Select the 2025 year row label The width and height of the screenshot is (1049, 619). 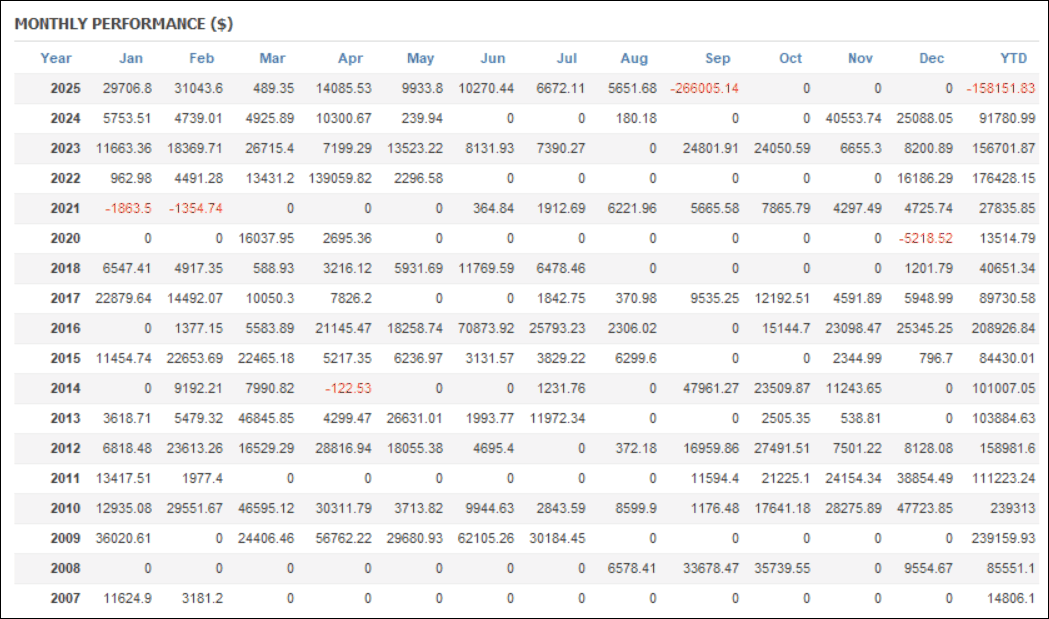coord(66,89)
